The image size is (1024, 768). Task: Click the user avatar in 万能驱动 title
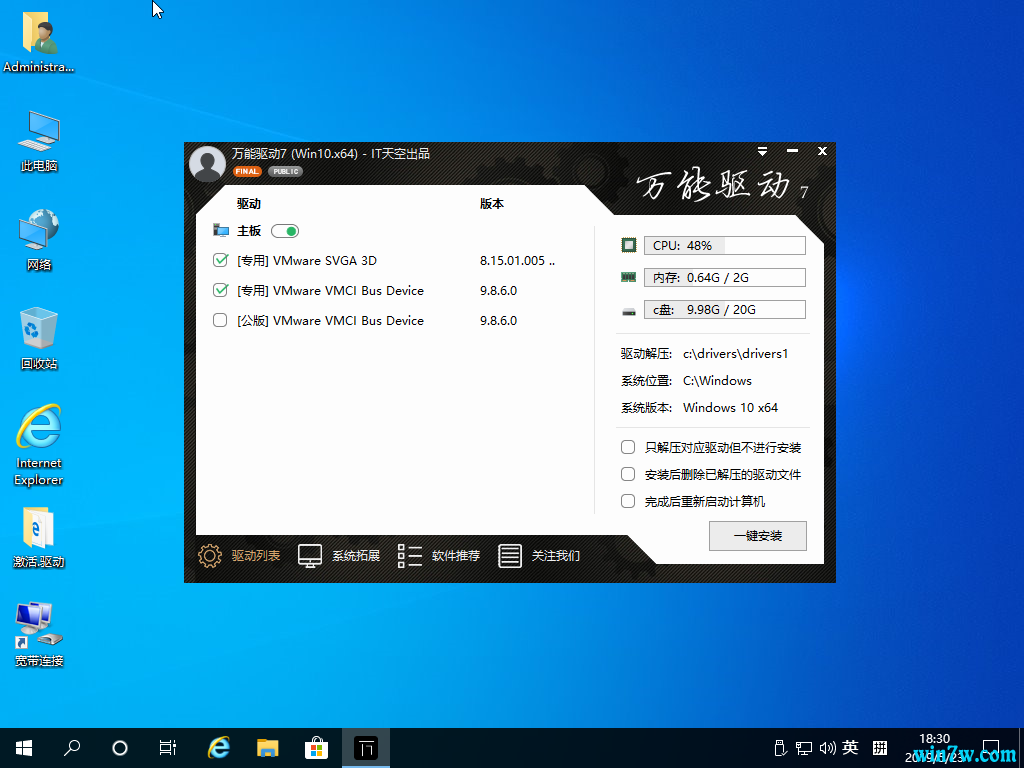coord(207,163)
